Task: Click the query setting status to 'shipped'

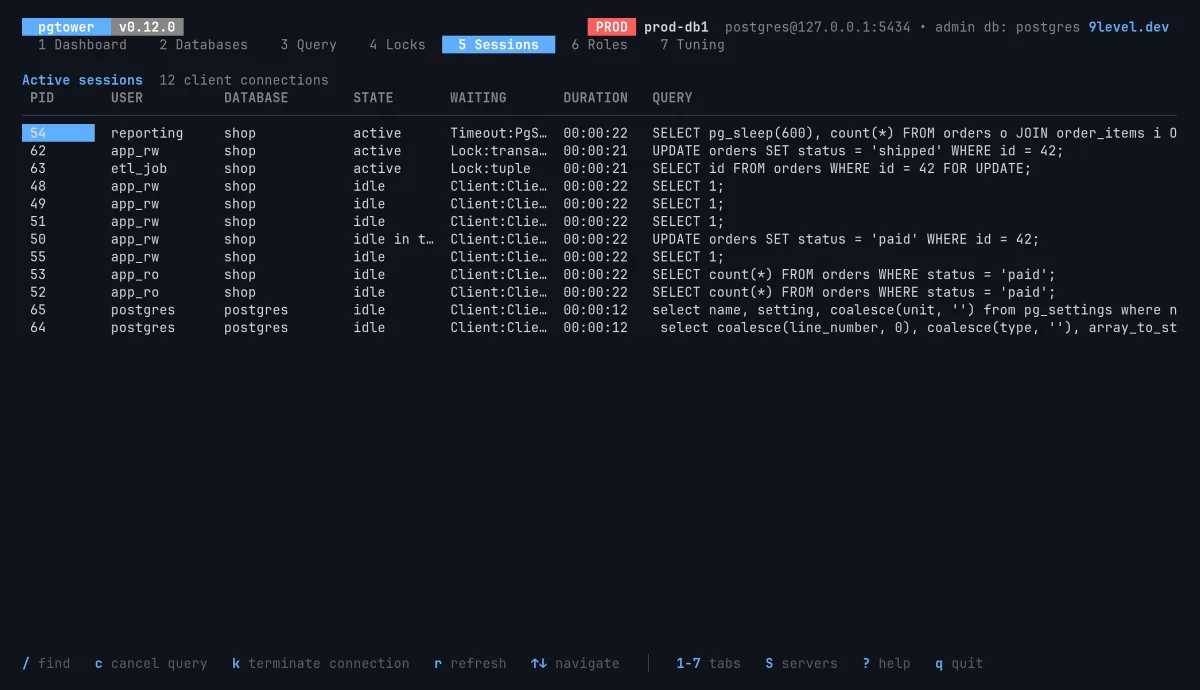Action: [858, 151]
